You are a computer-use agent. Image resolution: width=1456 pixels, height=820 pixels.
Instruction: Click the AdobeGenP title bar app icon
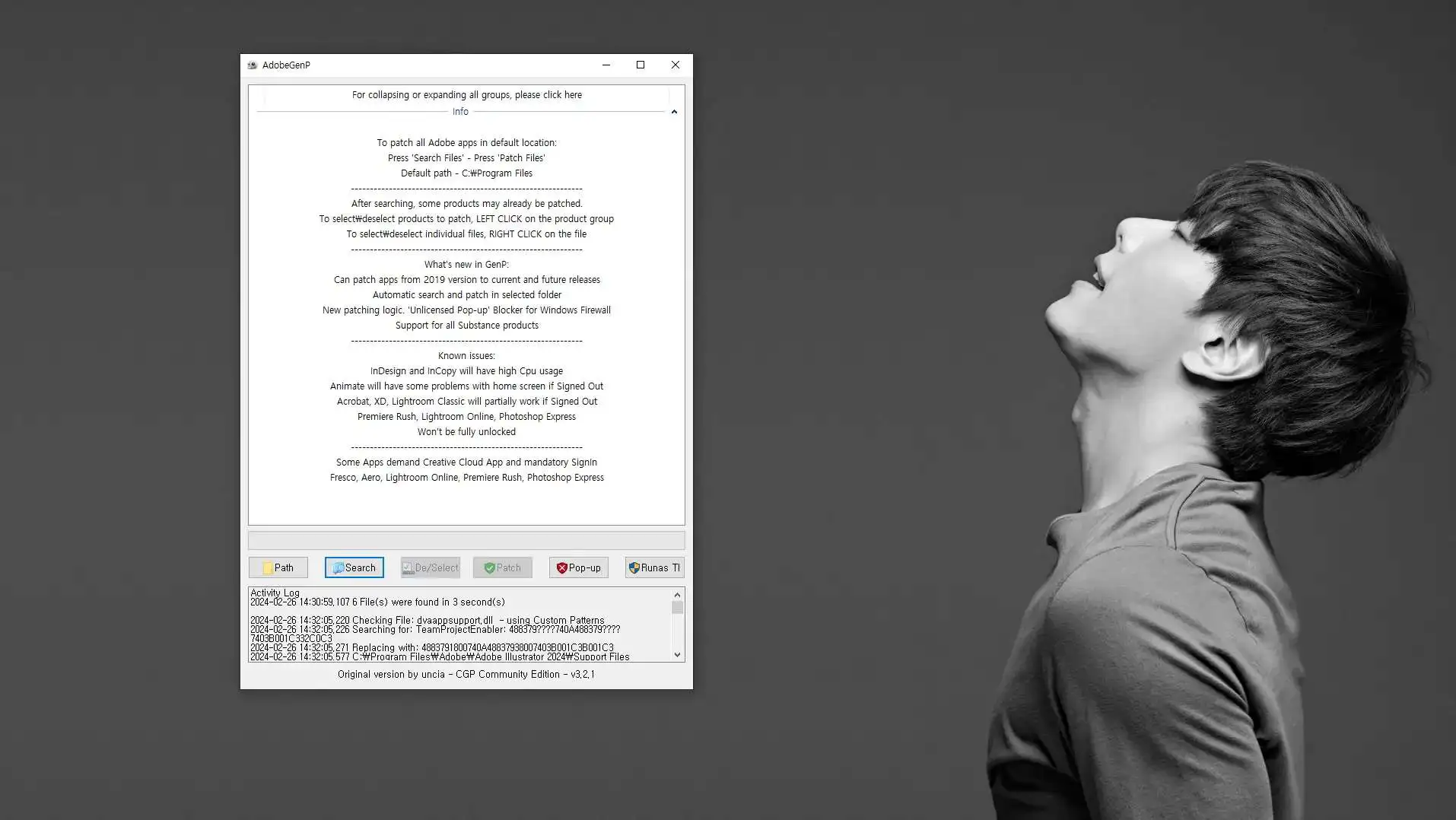253,65
